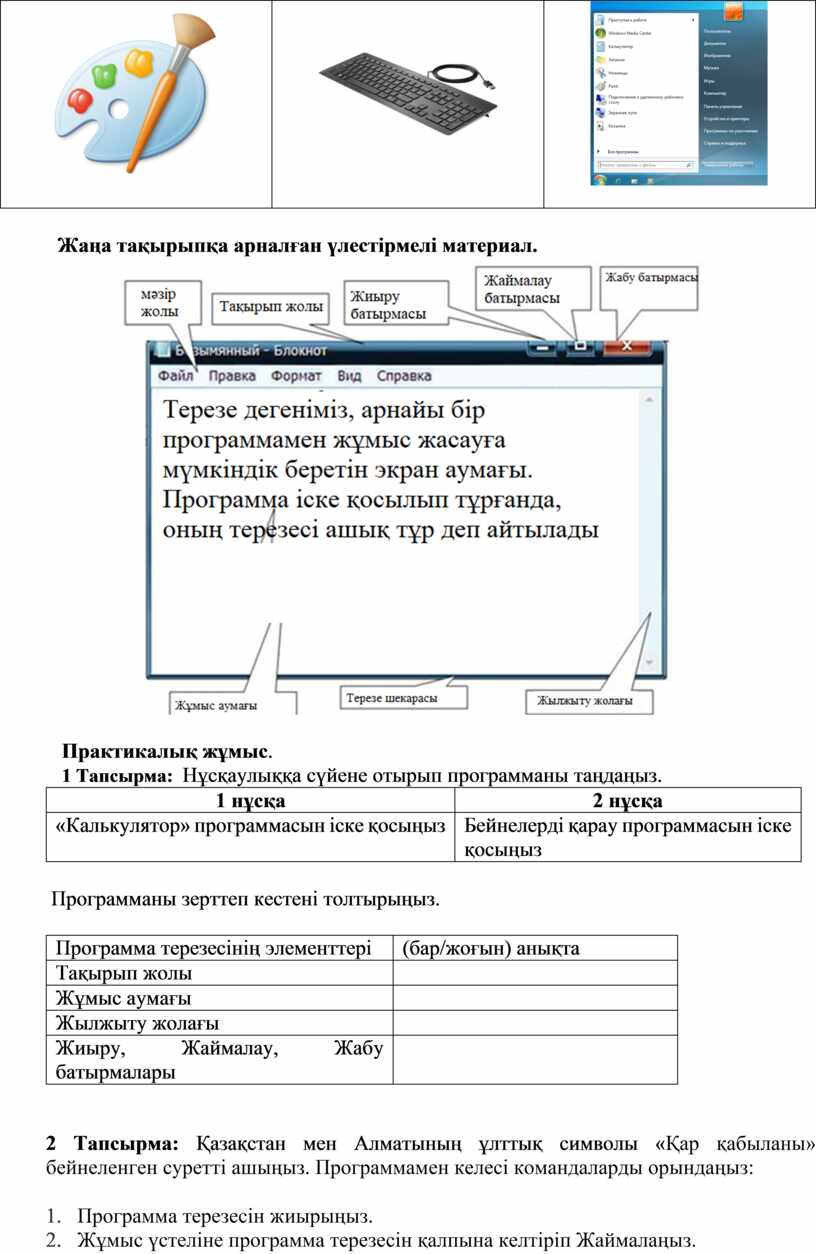Click the Практикалық жұмыс heading
The height and width of the screenshot is (1254, 816).
[167, 751]
